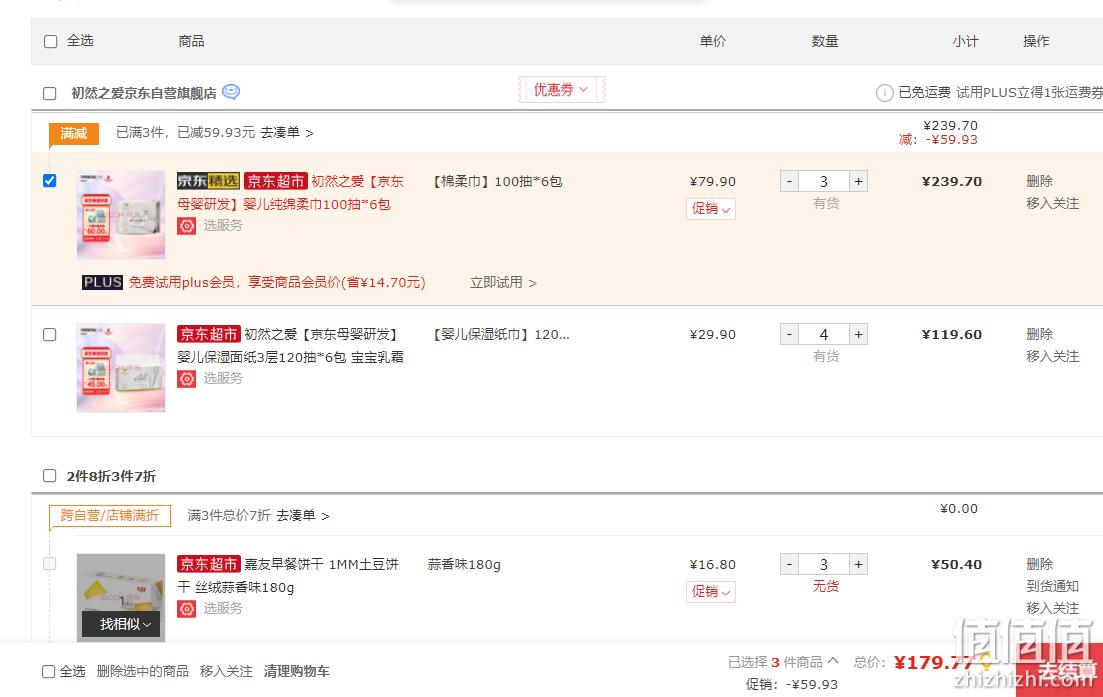Decrease quantity of 婴儿纯棉柔巾 item
This screenshot has height=697, width=1103.
[x=789, y=181]
